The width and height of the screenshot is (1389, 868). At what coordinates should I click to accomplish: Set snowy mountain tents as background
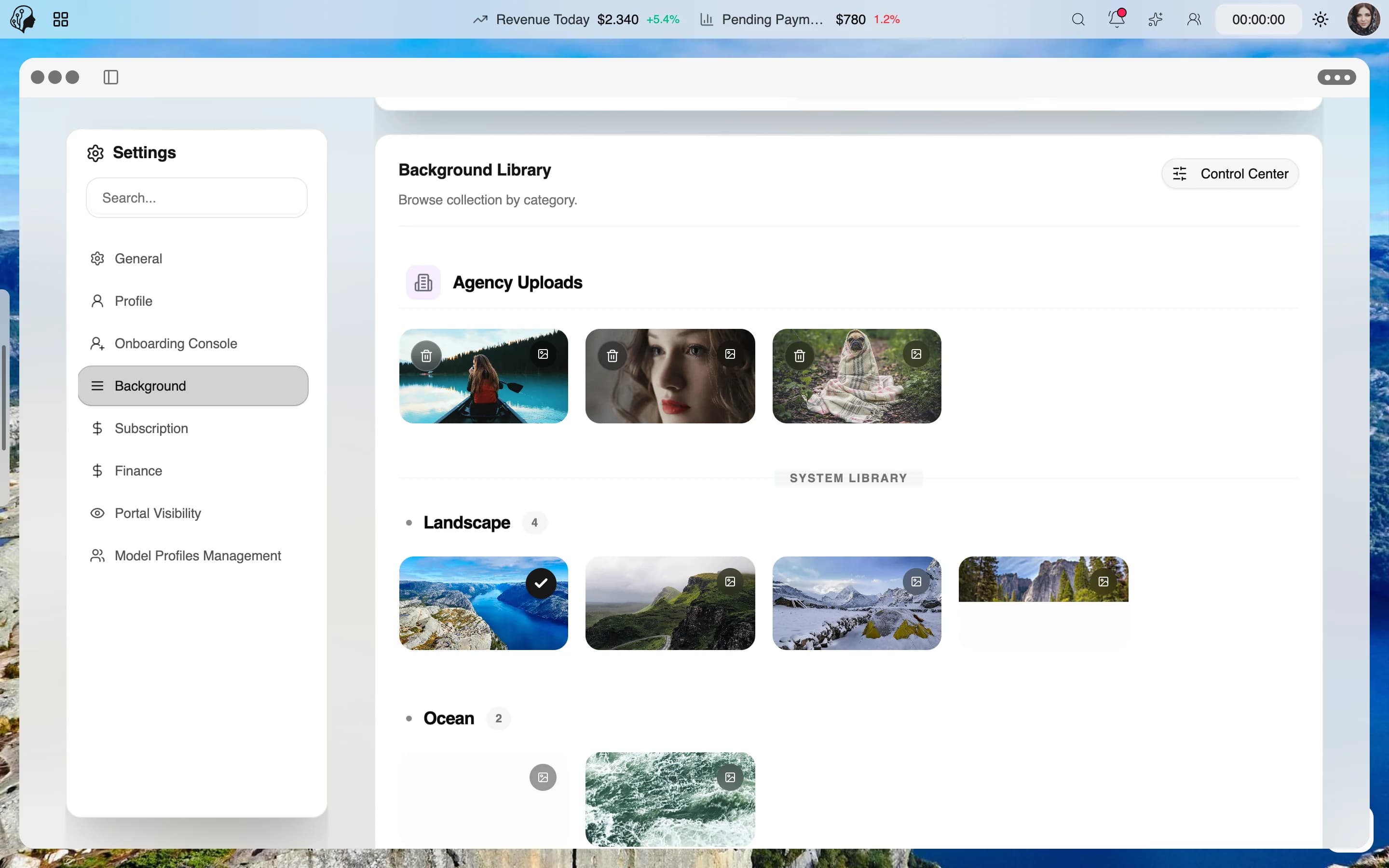[x=917, y=582]
